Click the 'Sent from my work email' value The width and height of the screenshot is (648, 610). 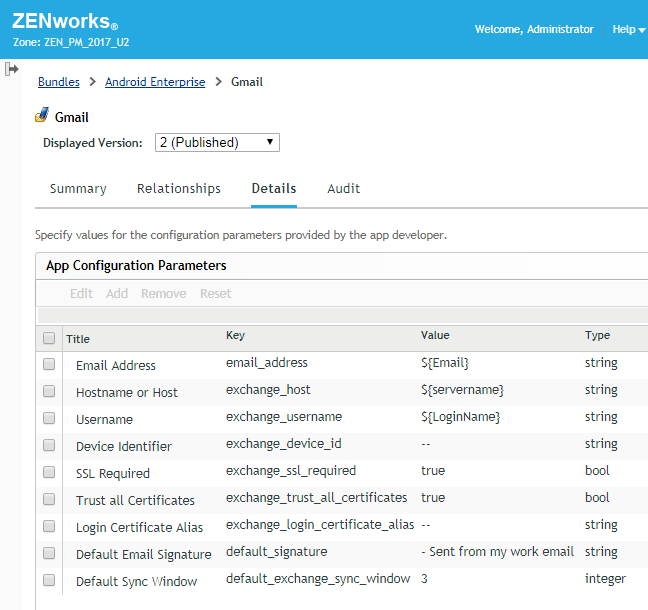497,552
